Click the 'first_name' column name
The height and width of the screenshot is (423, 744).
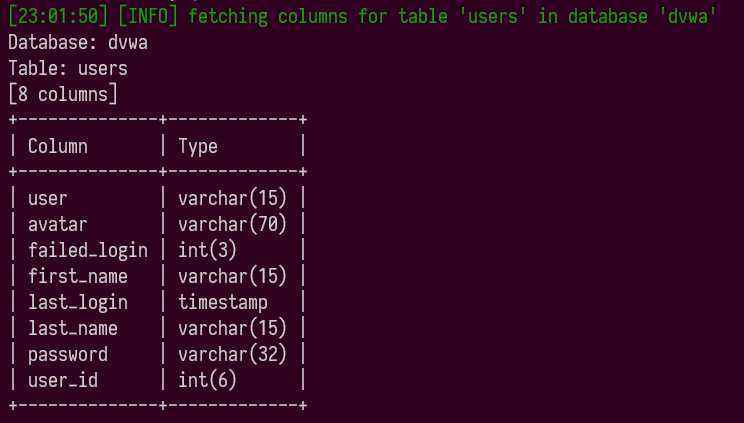coord(78,276)
